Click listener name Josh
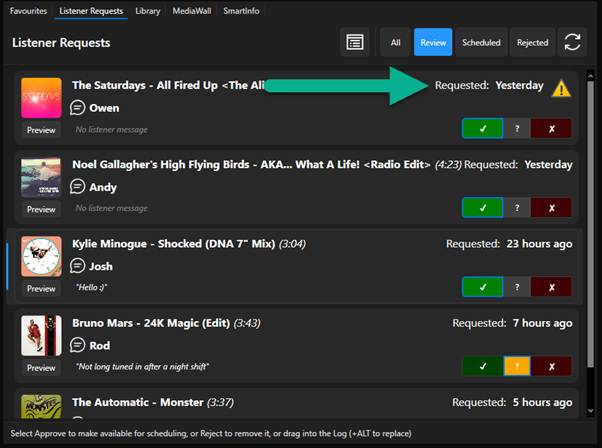The width and height of the screenshot is (602, 448). click(101, 266)
